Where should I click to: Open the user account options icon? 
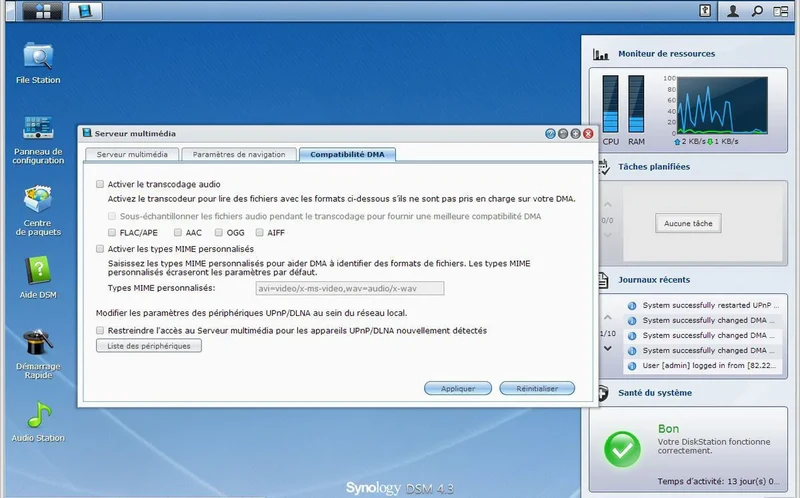(733, 11)
